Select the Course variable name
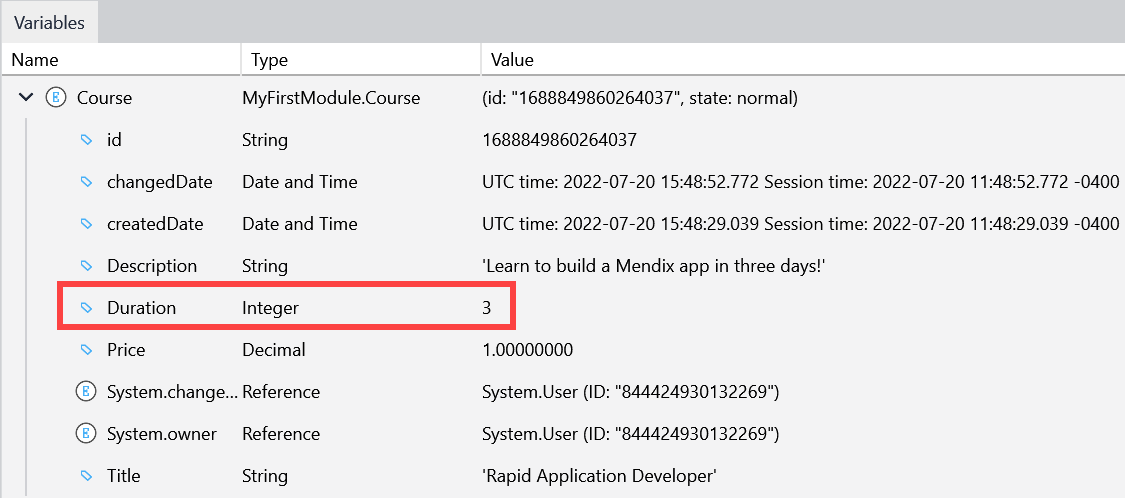The width and height of the screenshot is (1125, 498). (x=105, y=98)
